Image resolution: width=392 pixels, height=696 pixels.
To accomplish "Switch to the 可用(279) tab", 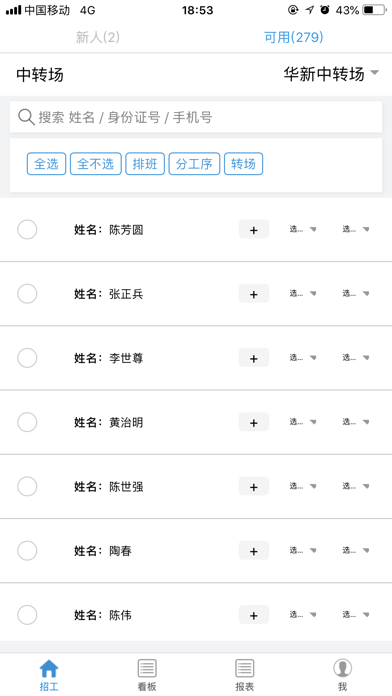I will point(293,37).
